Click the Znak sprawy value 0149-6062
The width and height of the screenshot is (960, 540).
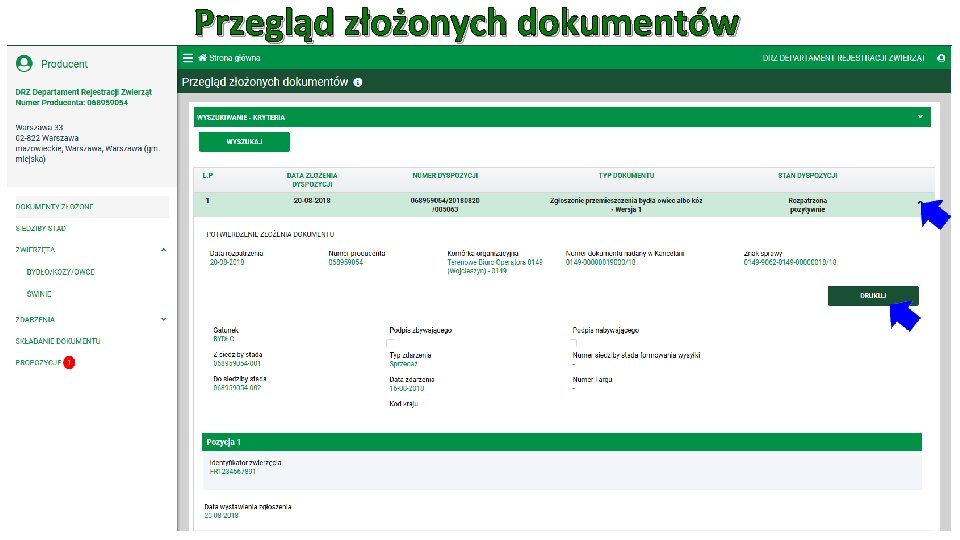[x=790, y=262]
